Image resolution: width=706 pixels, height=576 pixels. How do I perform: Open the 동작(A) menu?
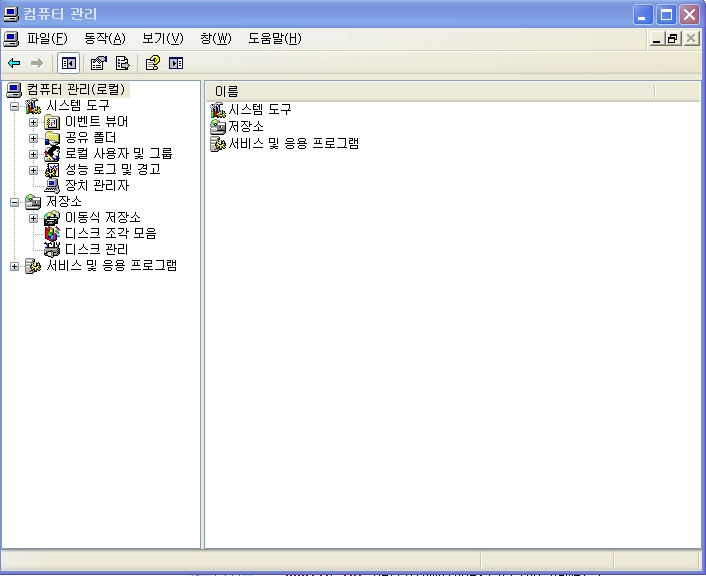click(x=104, y=39)
